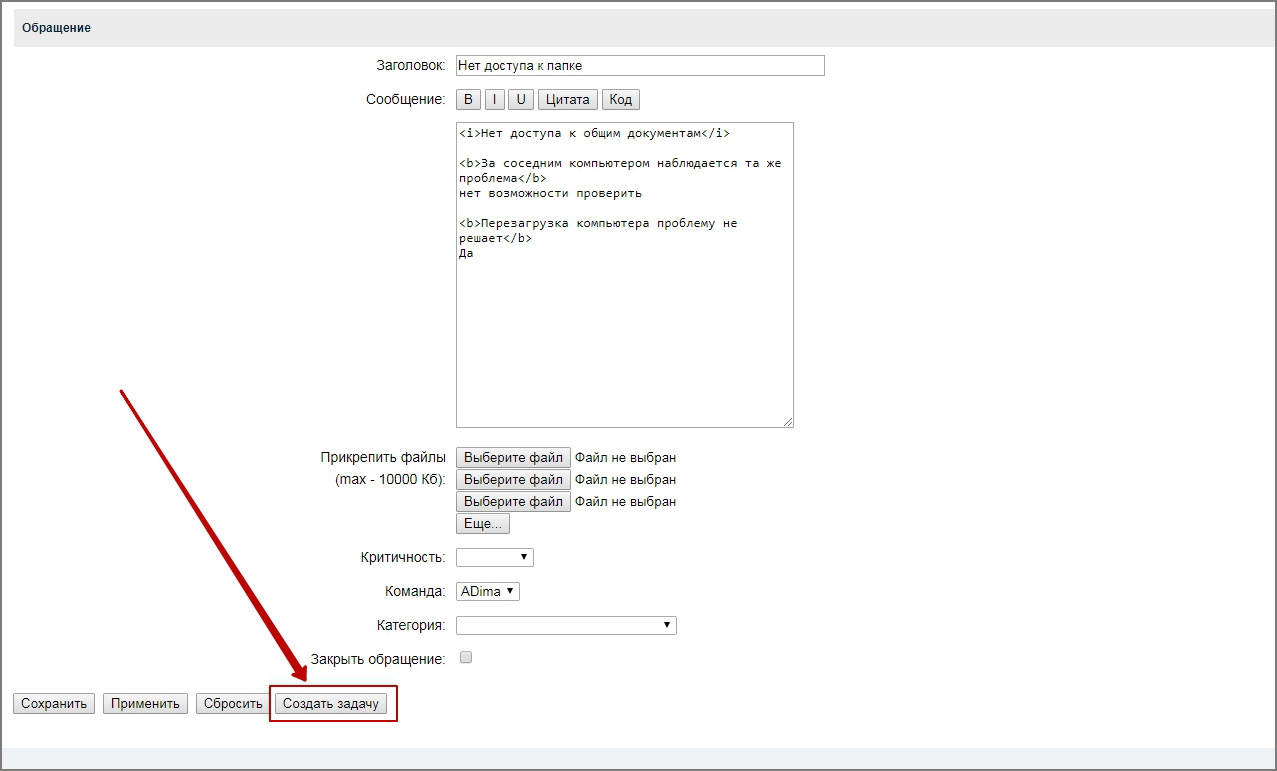Click the third Выберите файл button
Viewport: 1277px width, 771px height.
[x=513, y=502]
